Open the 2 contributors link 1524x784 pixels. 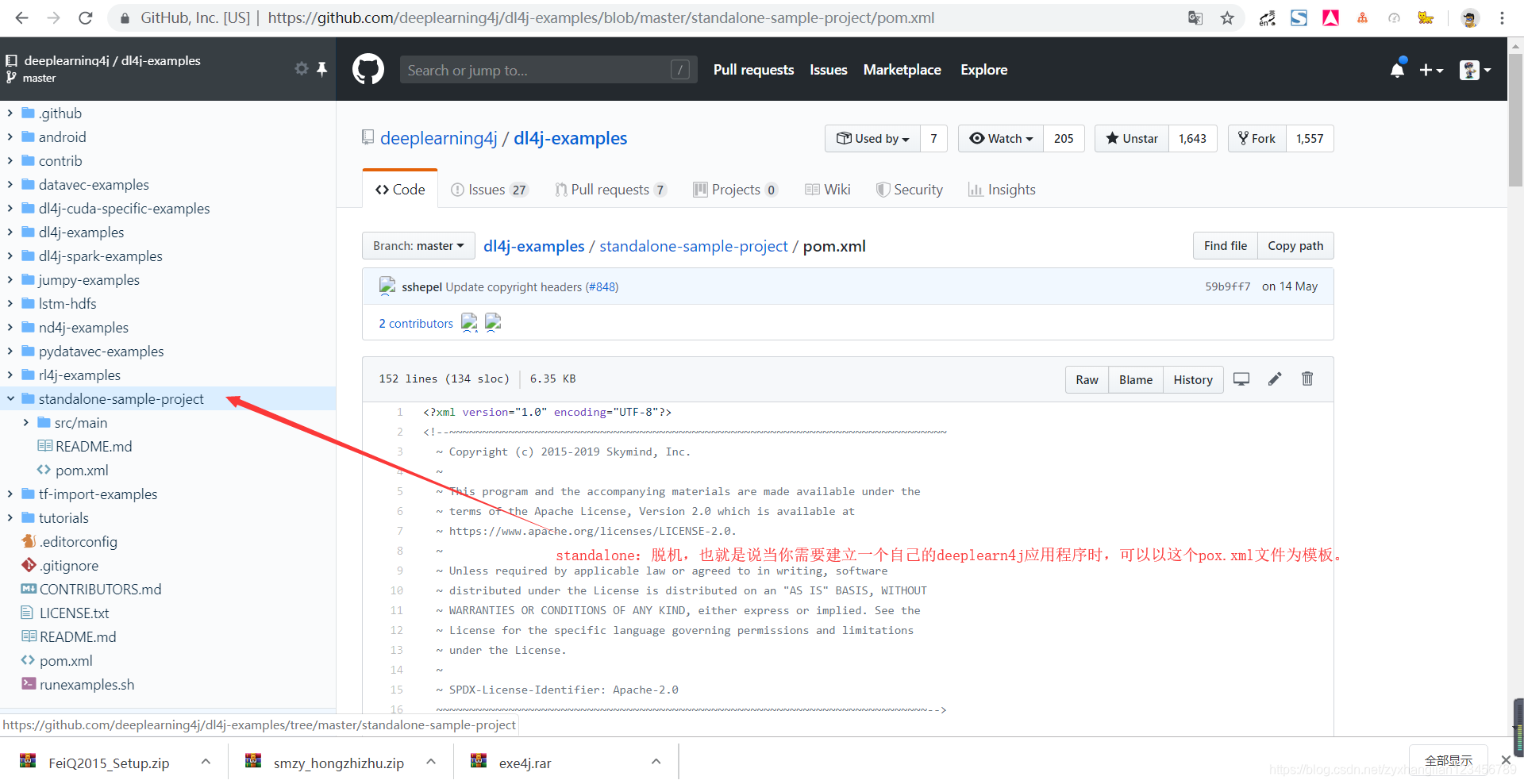pyautogui.click(x=416, y=323)
